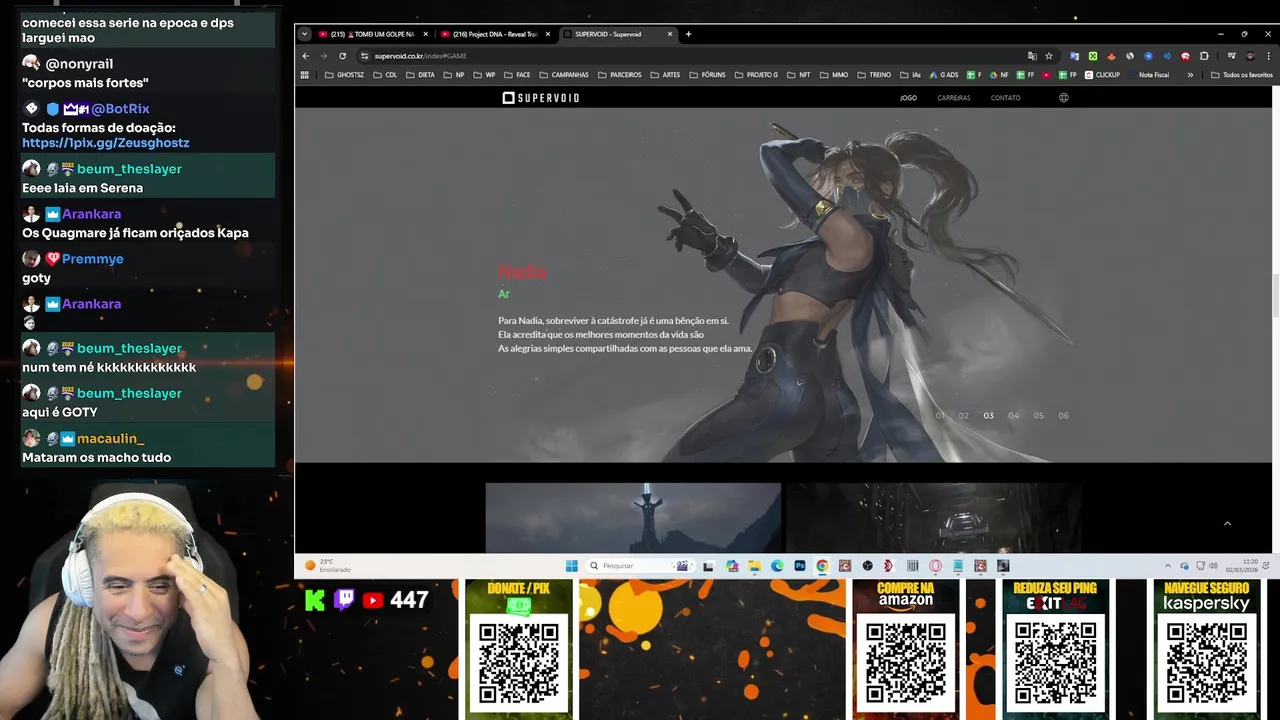Click the taskbar Pesquisar search box
This screenshot has height=720, width=1280.
tap(640, 566)
